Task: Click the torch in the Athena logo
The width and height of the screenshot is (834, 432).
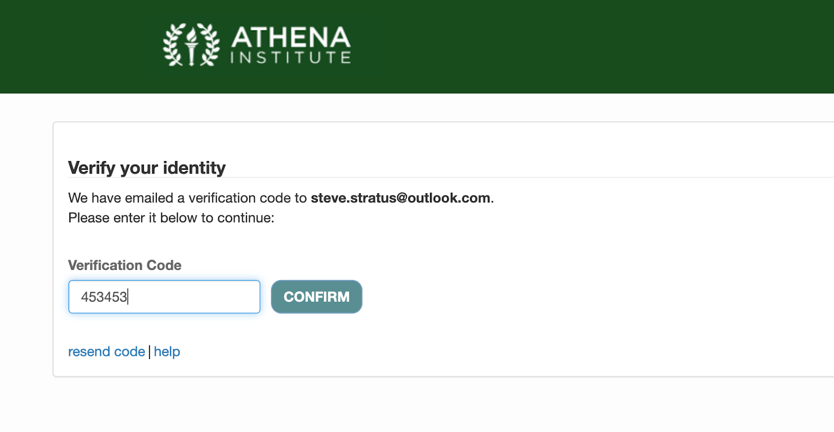Action: (191, 45)
